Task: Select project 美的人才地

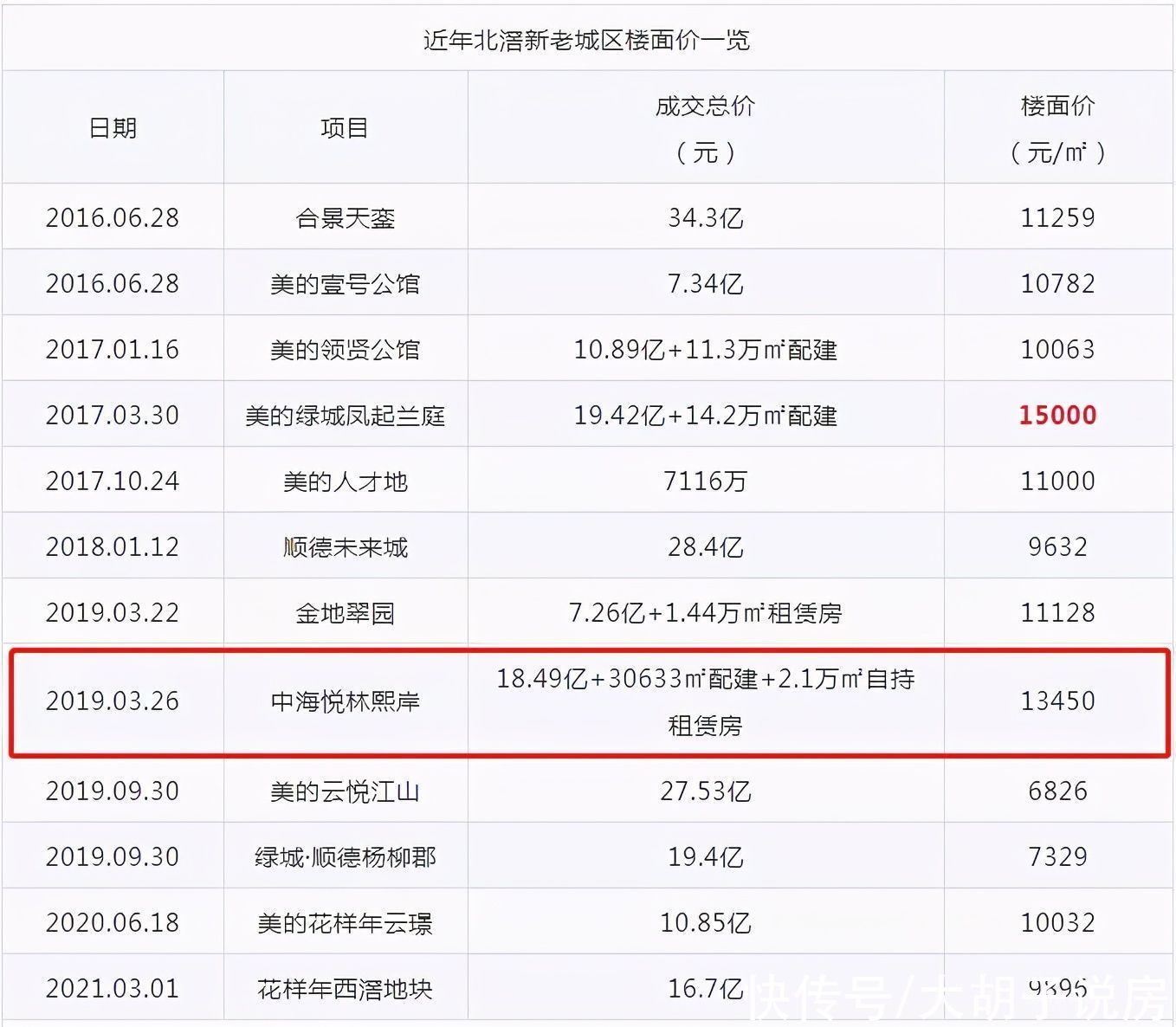Action: click(345, 481)
